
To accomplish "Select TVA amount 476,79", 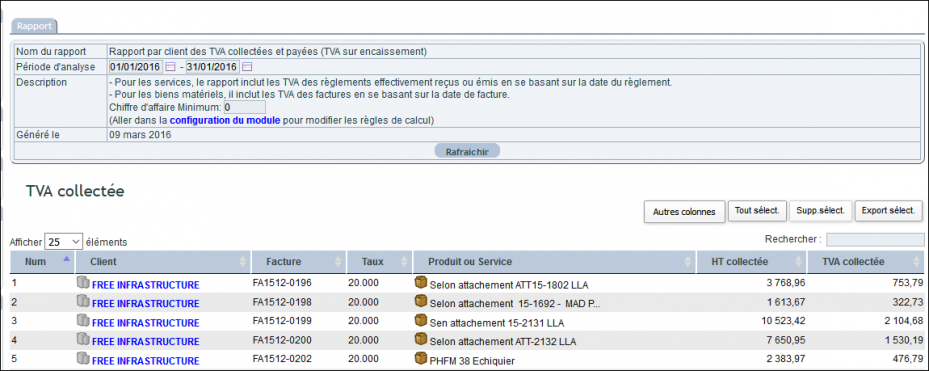I will click(907, 360).
